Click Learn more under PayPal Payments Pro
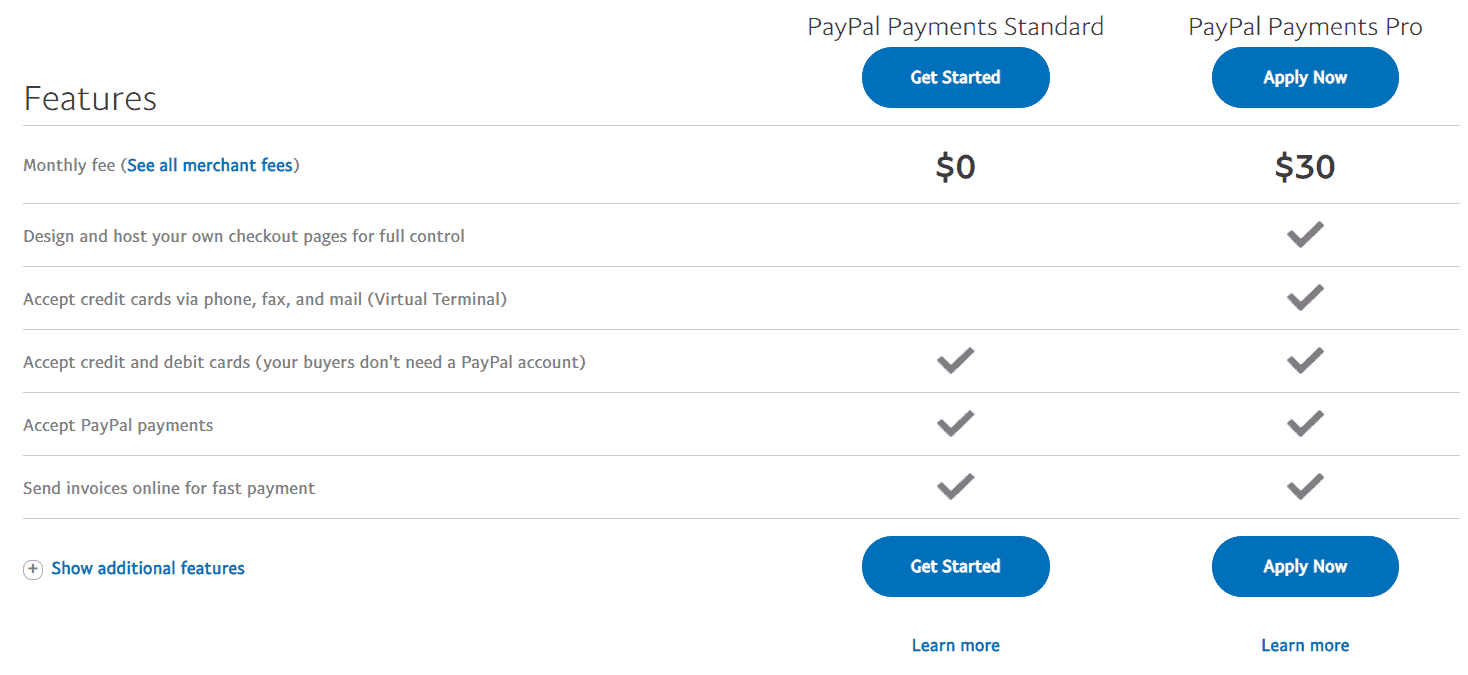 [1305, 645]
